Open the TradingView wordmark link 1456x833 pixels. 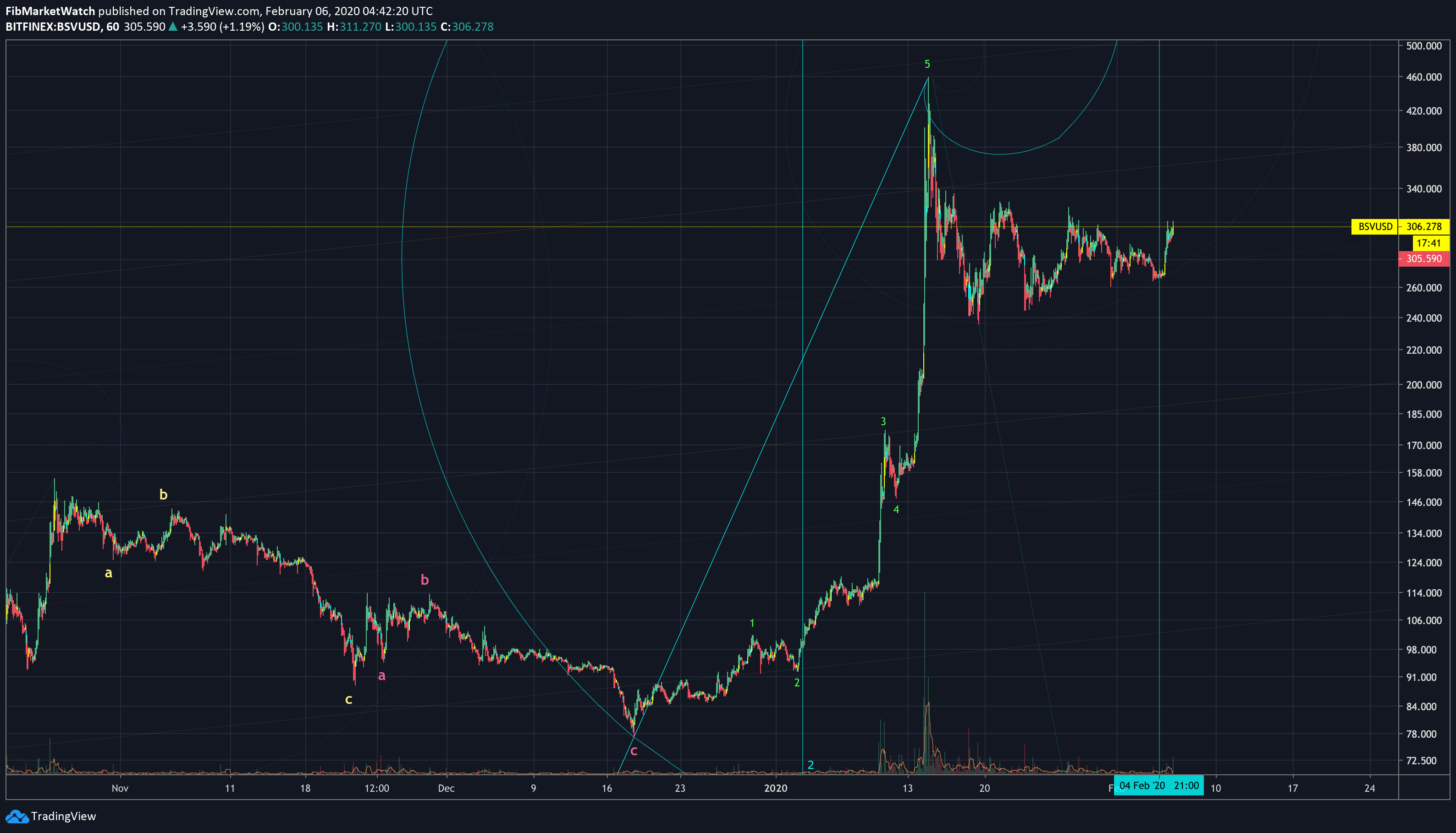pos(64,817)
